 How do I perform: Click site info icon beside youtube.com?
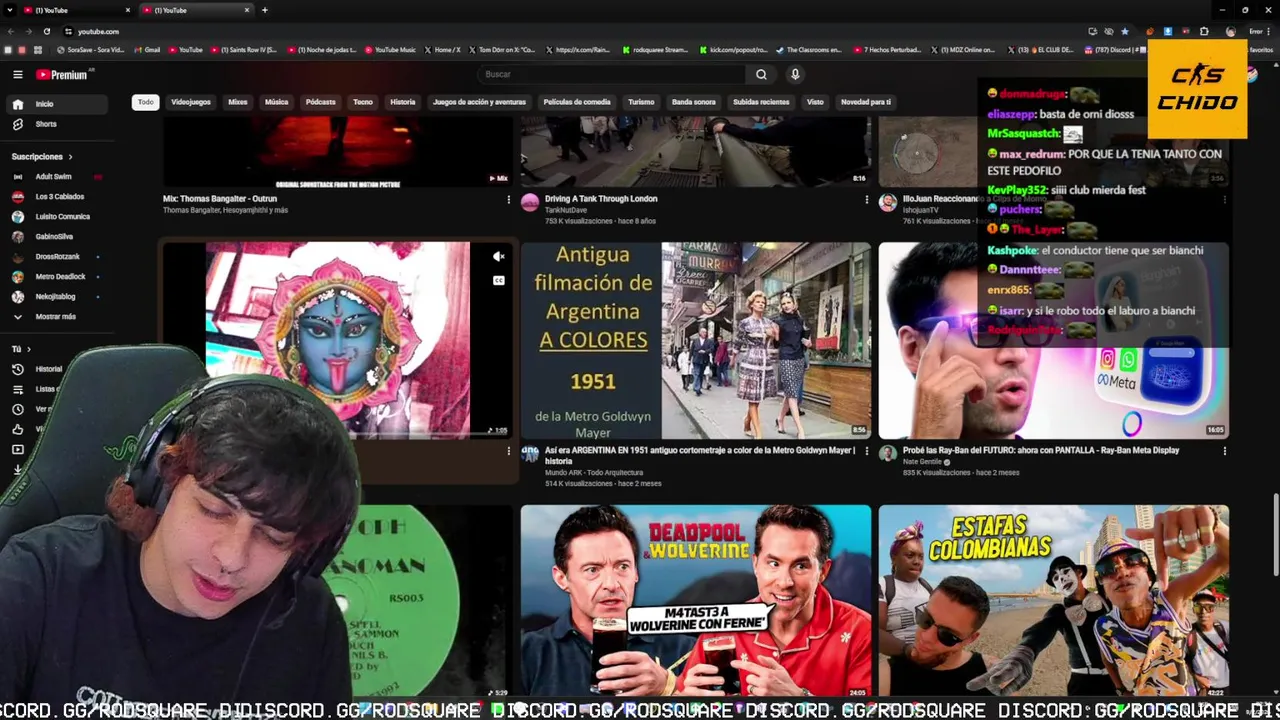[70, 31]
